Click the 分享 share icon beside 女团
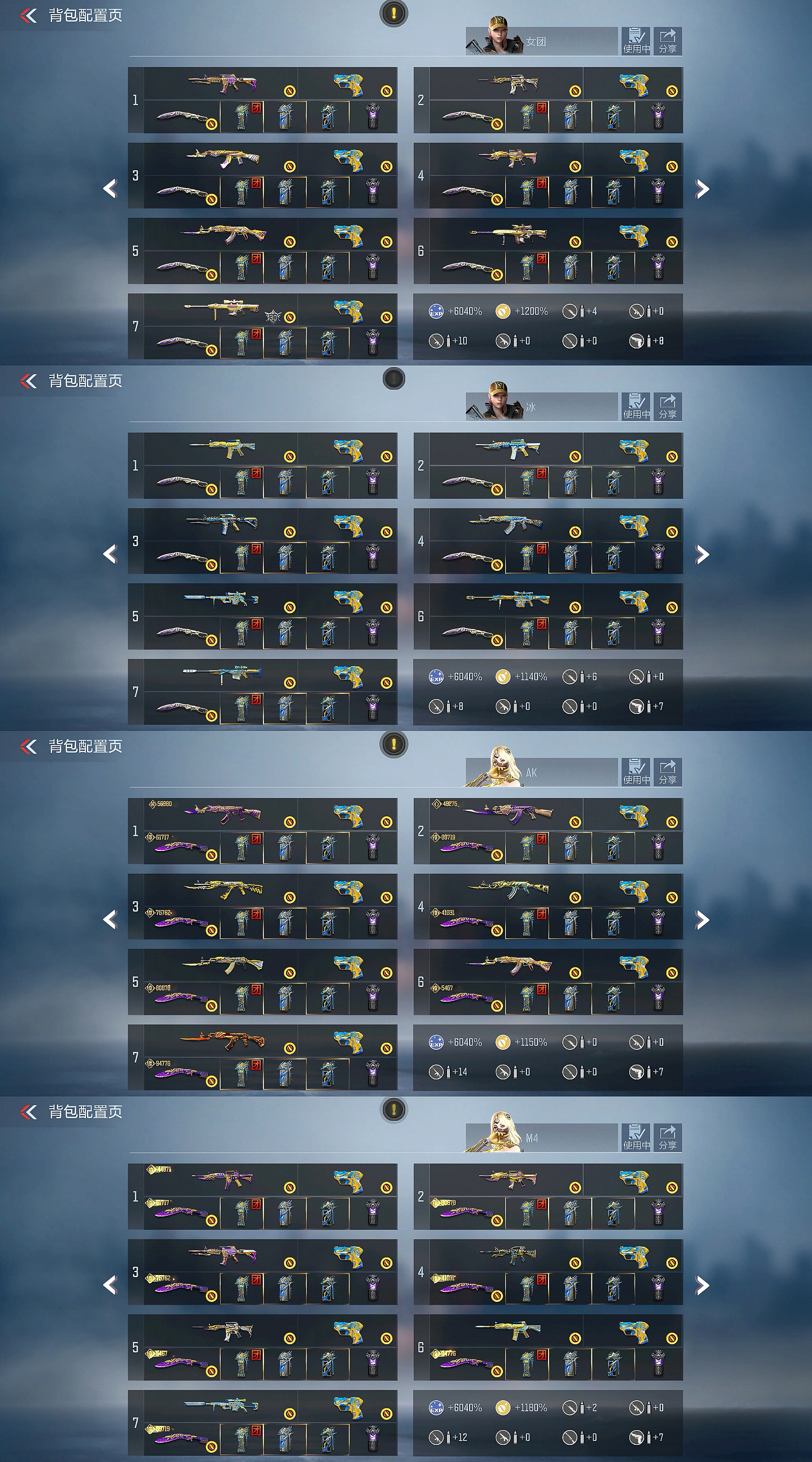The image size is (812, 1462). pos(667,41)
